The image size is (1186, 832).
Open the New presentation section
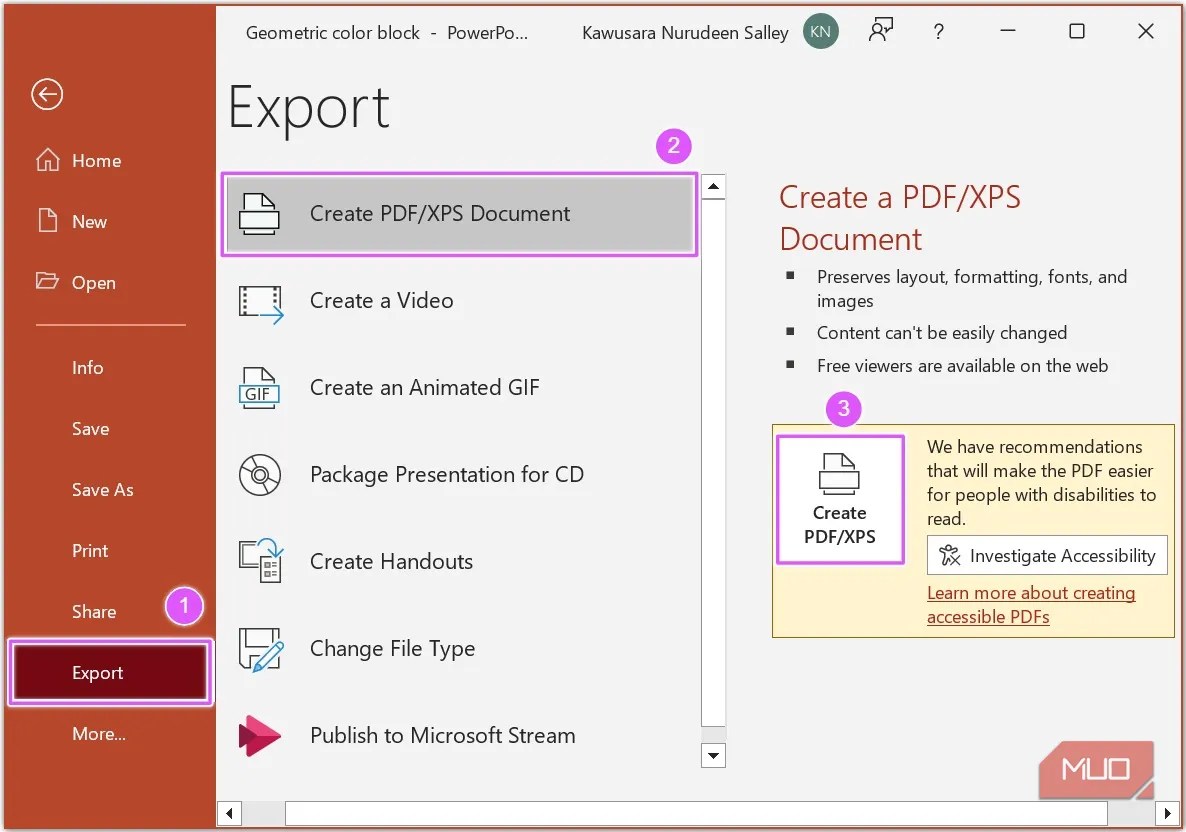tap(88, 221)
